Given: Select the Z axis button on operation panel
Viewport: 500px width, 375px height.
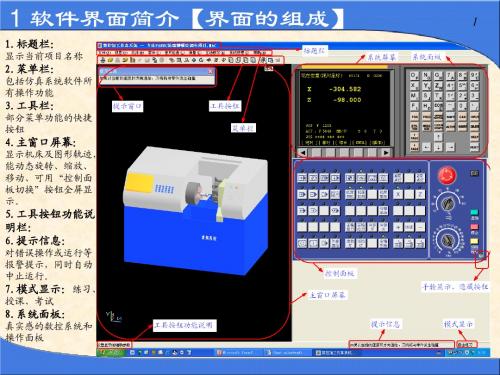Looking at the screenshot, I should pyautogui.click(x=420, y=194).
